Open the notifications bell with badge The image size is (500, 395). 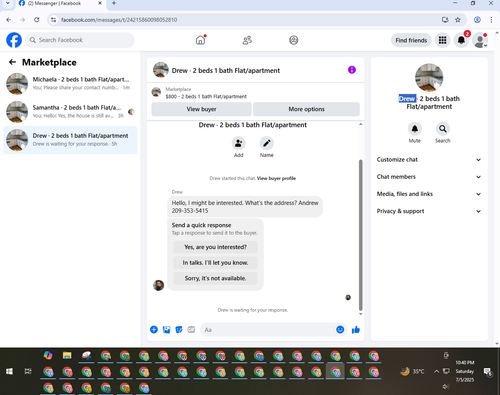point(461,40)
